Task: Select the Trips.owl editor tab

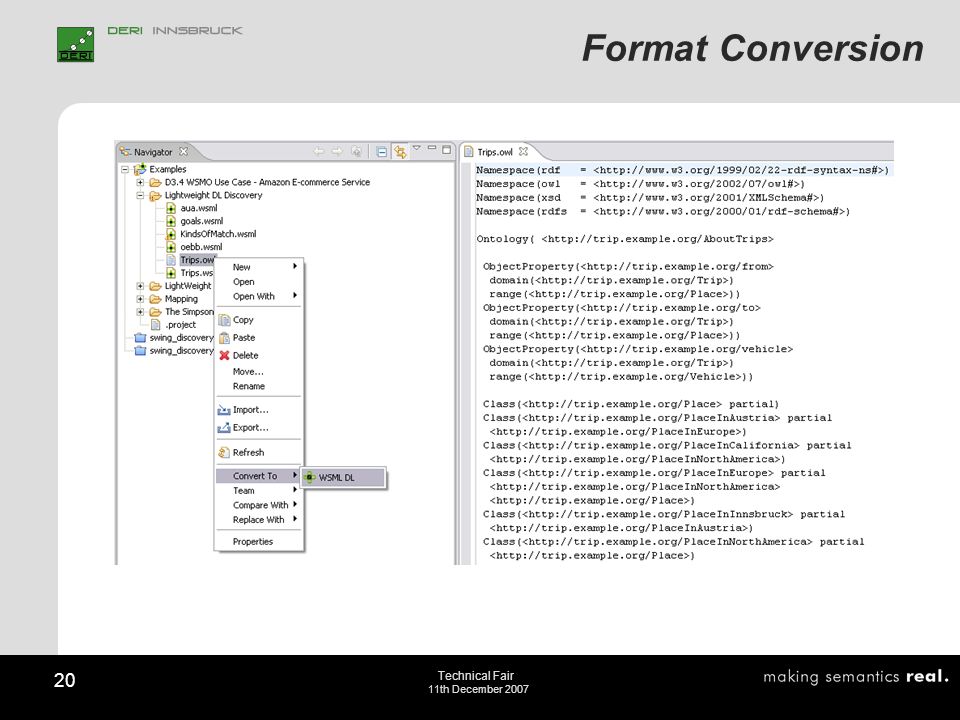Action: 495,152
